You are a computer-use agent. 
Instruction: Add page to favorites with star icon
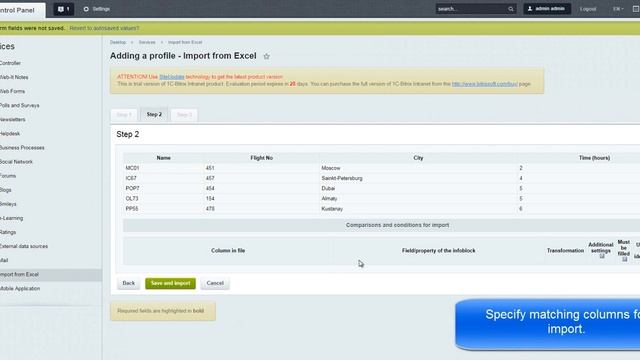(x=267, y=56)
